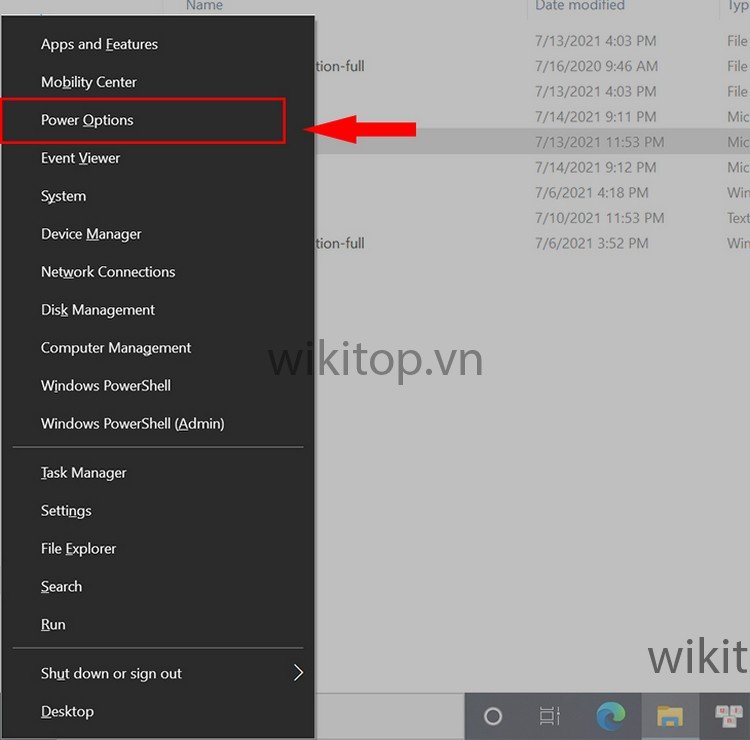This screenshot has height=740, width=750.
Task: Open Task View from the taskbar
Action: 549,716
